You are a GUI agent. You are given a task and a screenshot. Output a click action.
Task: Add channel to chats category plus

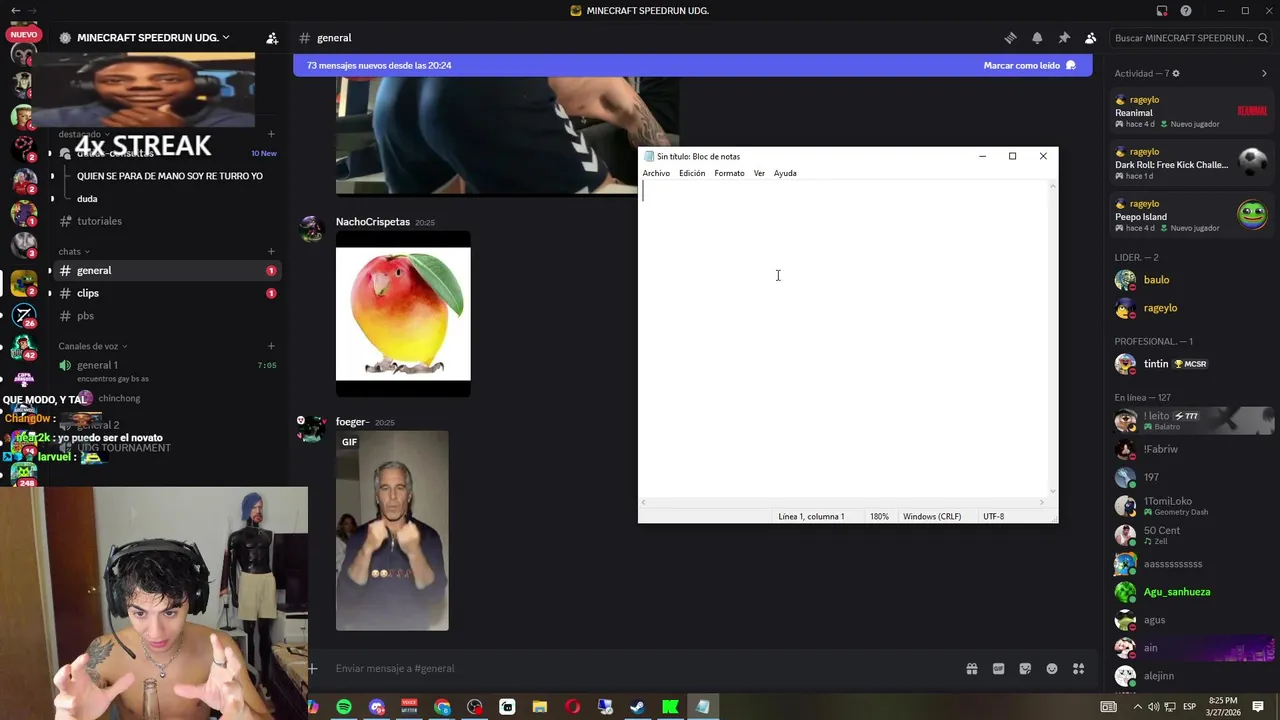coord(271,251)
